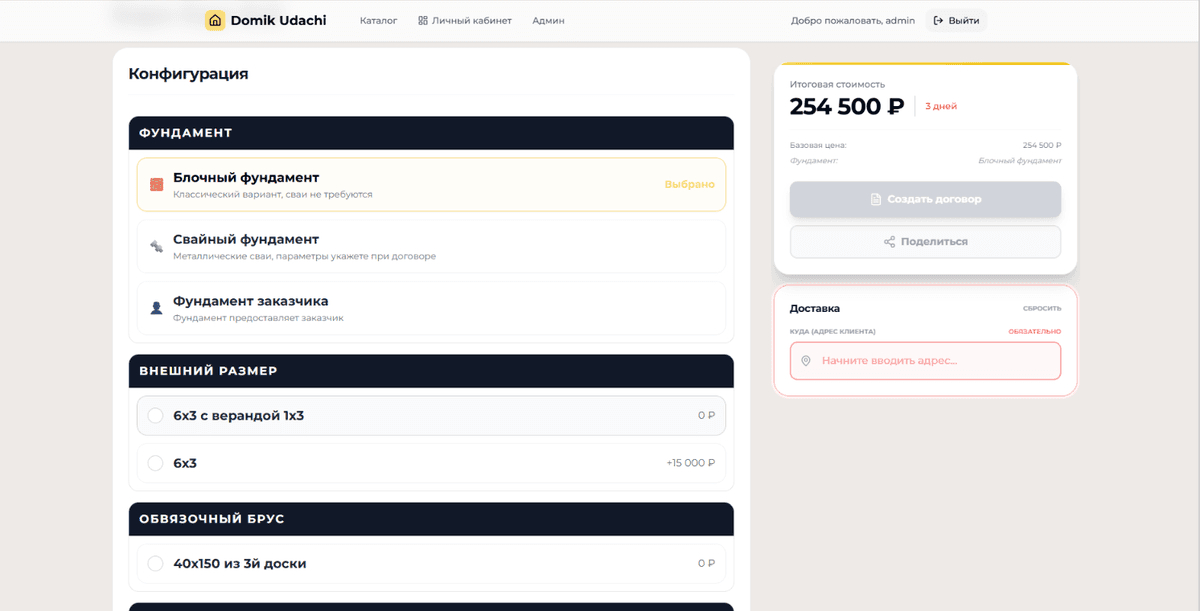Screen dimensions: 1200x611
Task: Click the grid icon beside Личный кабинет
Action: click(423, 20)
